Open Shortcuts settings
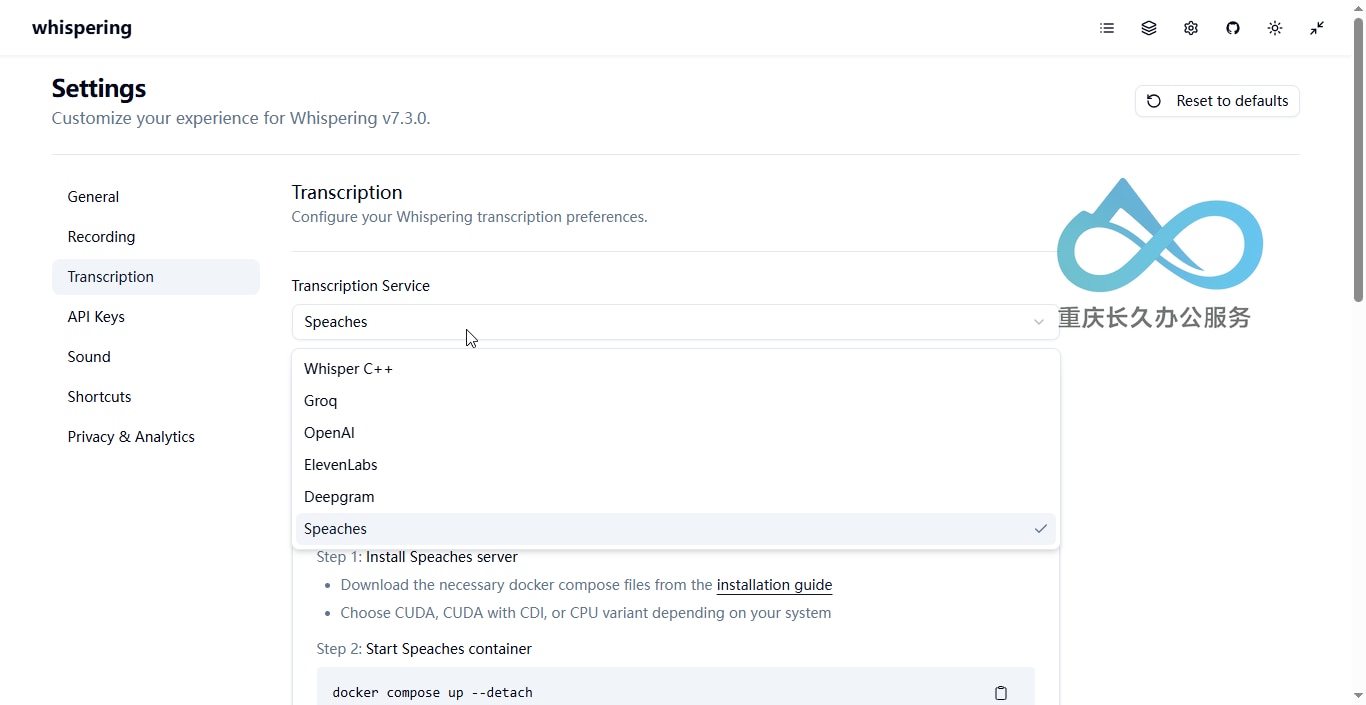This screenshot has width=1366, height=705. coord(156,397)
